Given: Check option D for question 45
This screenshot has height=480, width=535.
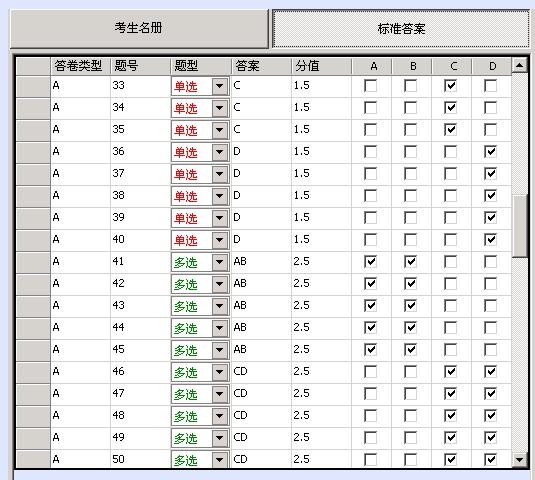Looking at the screenshot, I should point(490,350).
